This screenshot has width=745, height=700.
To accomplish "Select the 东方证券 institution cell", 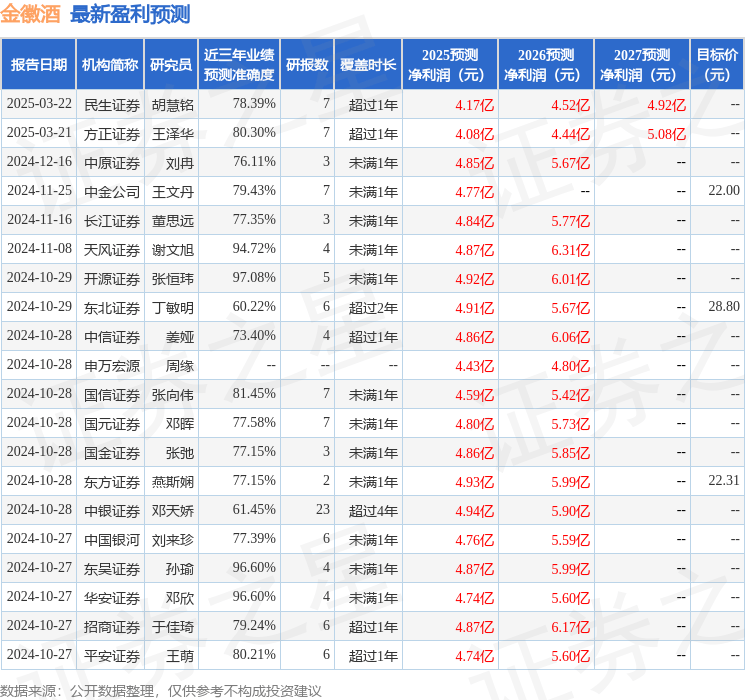I will point(112,481).
